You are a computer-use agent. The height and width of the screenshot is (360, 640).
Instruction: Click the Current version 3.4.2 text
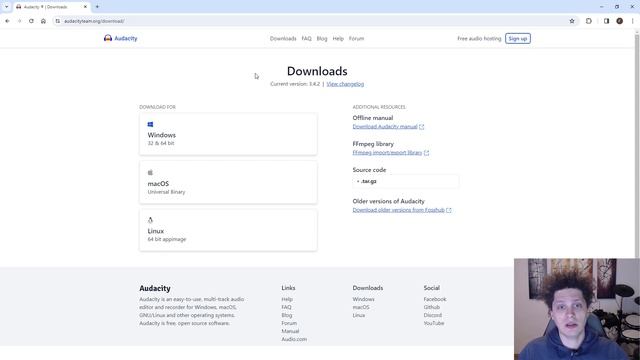[295, 84]
